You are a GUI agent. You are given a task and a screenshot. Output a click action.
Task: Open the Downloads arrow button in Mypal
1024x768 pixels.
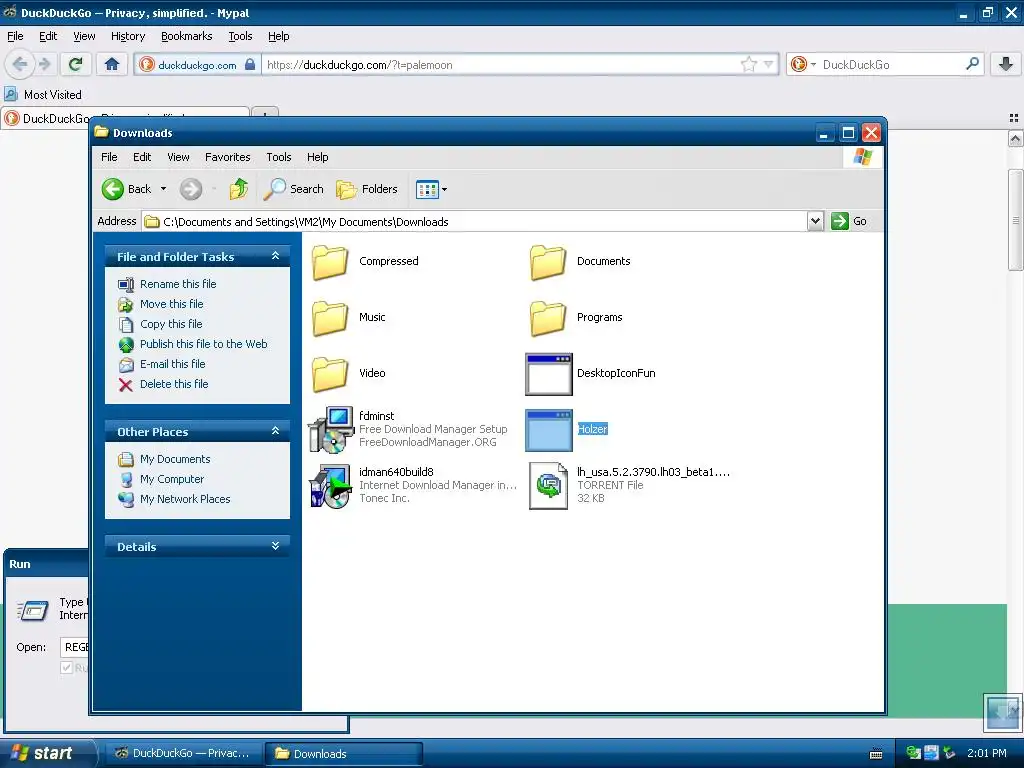point(1006,64)
